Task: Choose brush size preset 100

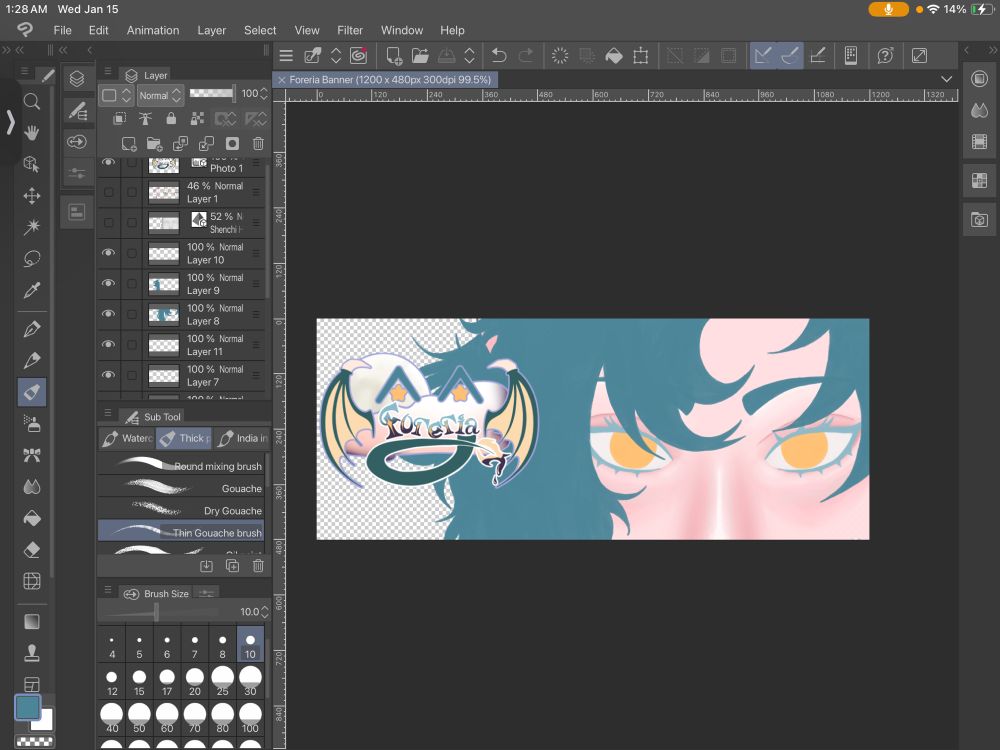Action: (250, 718)
